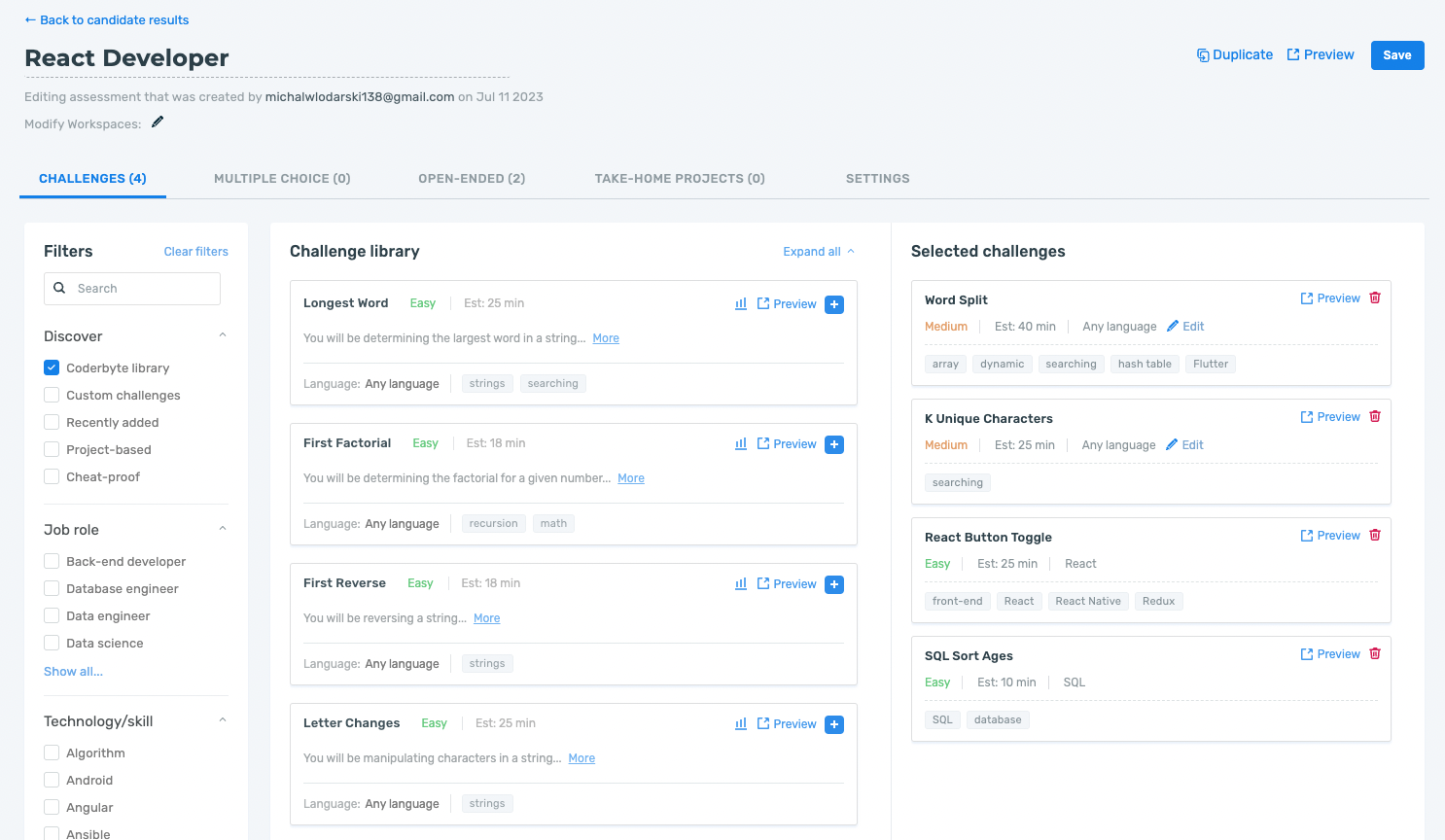Switch to the Open-Ended tab
The image size is (1445, 840).
coord(472,179)
